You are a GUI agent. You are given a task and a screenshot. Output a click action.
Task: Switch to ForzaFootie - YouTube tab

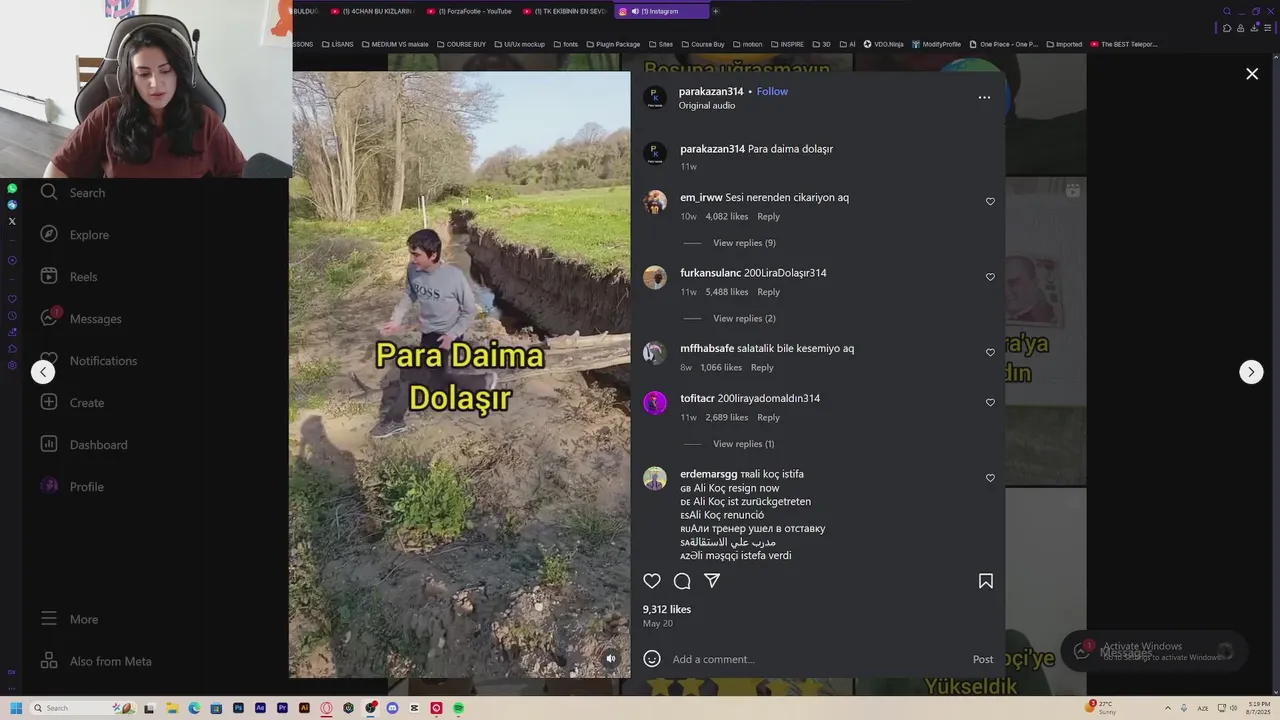point(469,11)
